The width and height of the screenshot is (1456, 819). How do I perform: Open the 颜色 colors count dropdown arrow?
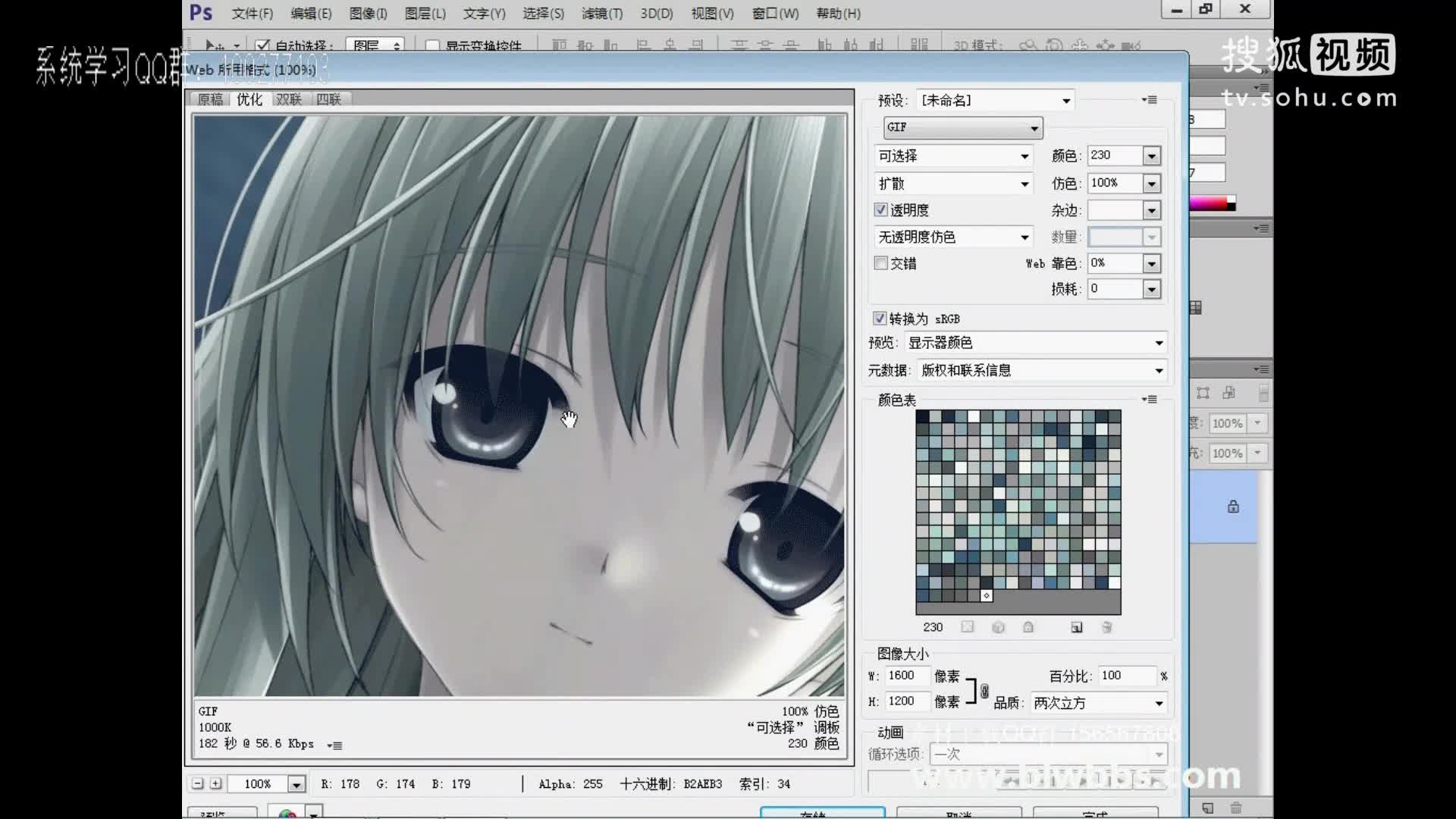point(1152,156)
